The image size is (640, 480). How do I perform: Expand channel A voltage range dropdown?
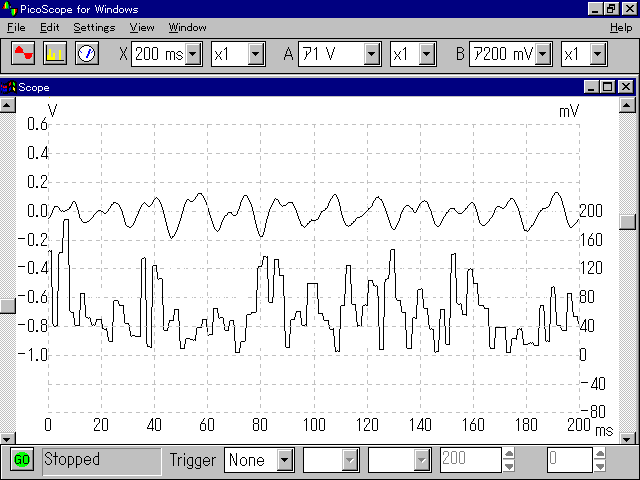point(371,54)
